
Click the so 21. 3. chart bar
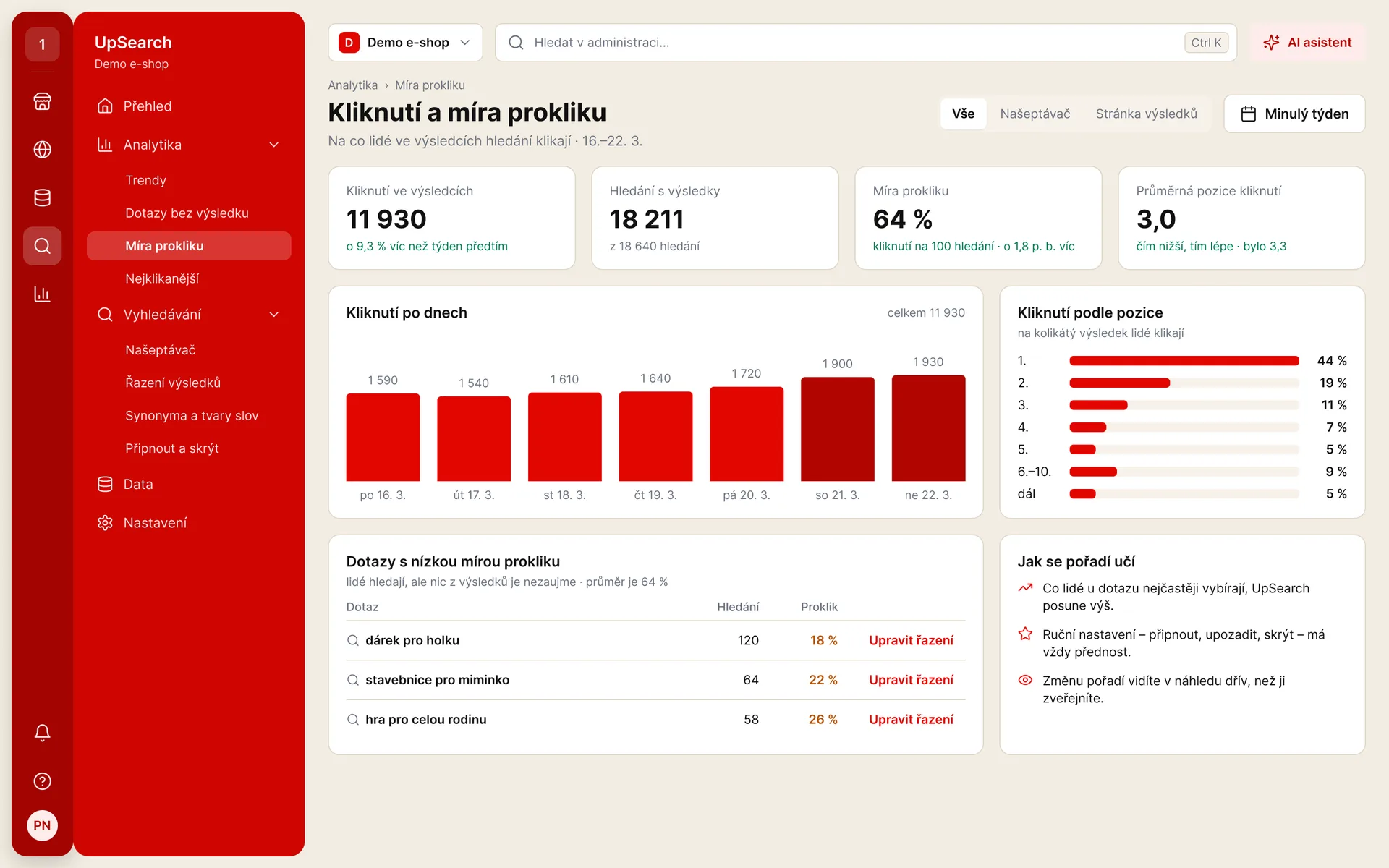(837, 429)
